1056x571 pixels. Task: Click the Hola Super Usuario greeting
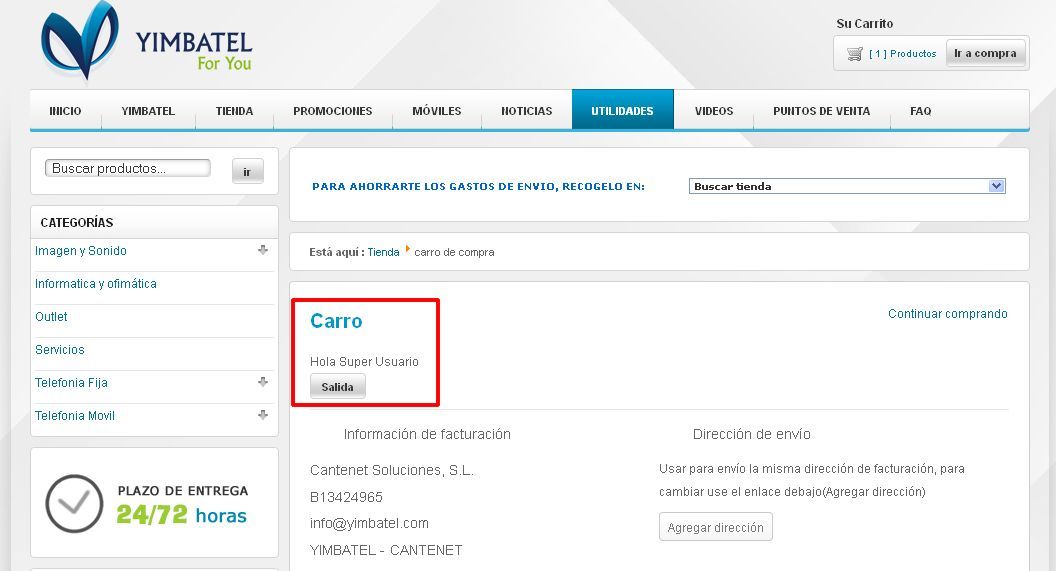coord(364,362)
